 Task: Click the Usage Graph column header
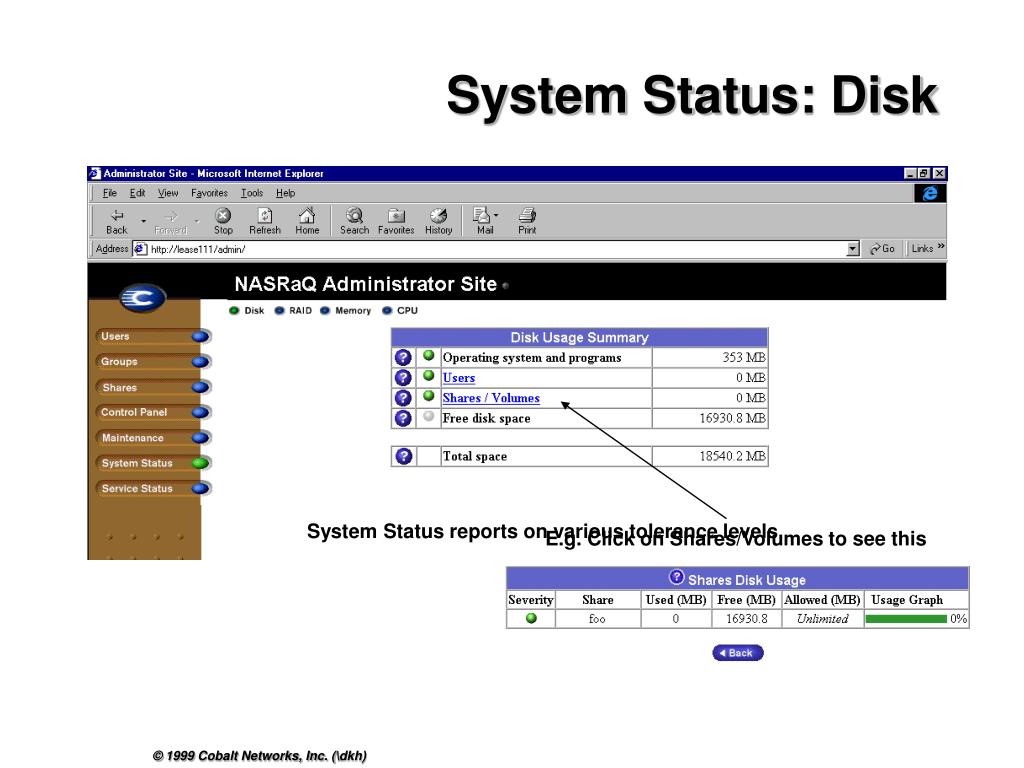pyautogui.click(x=907, y=600)
